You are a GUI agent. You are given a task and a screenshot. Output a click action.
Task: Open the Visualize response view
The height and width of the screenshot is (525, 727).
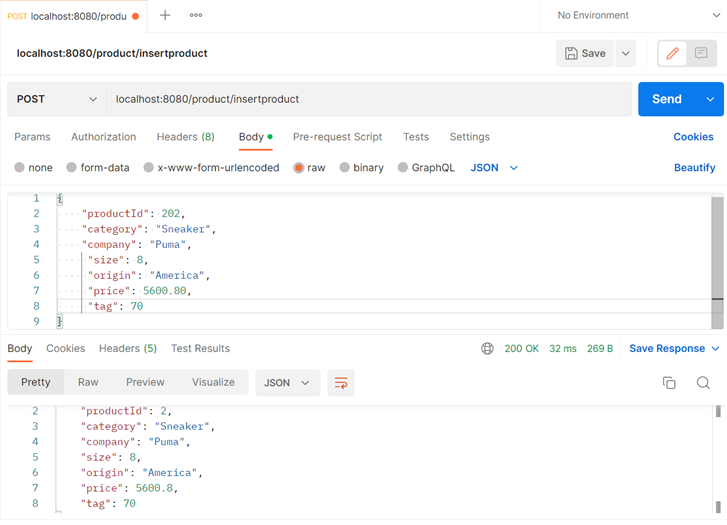click(x=213, y=382)
